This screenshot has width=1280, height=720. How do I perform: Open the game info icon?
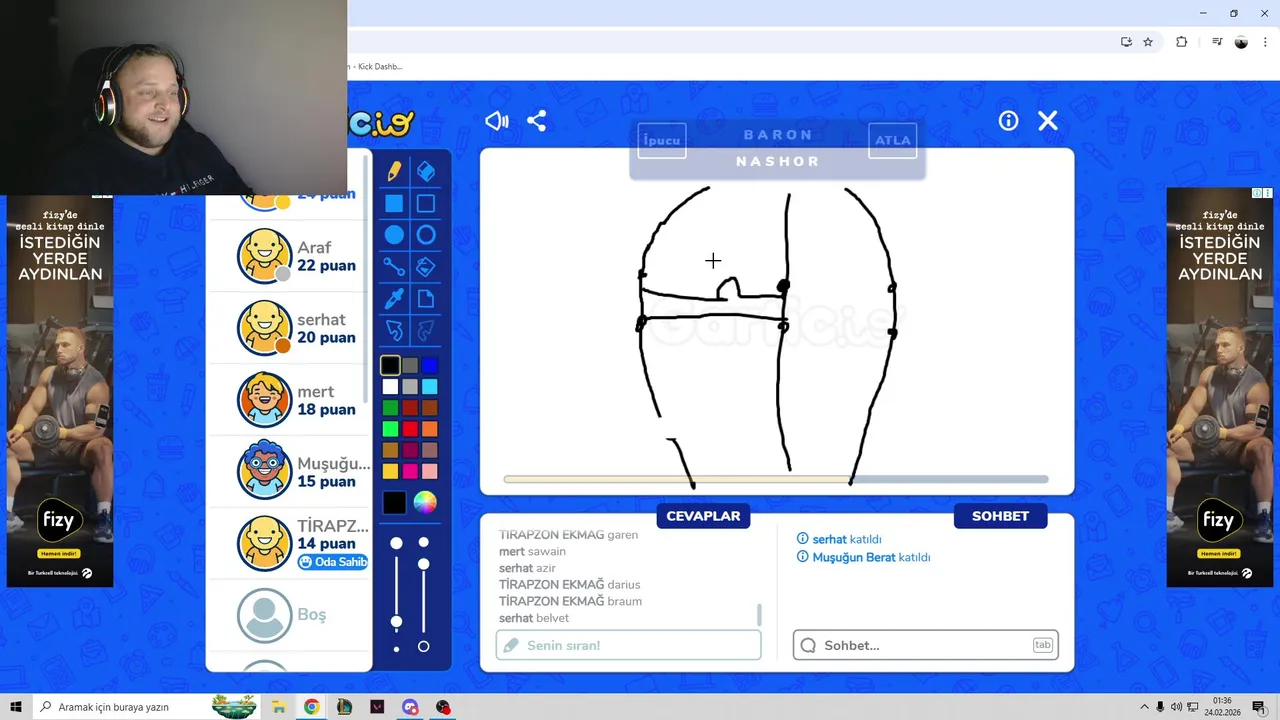[x=1008, y=121]
